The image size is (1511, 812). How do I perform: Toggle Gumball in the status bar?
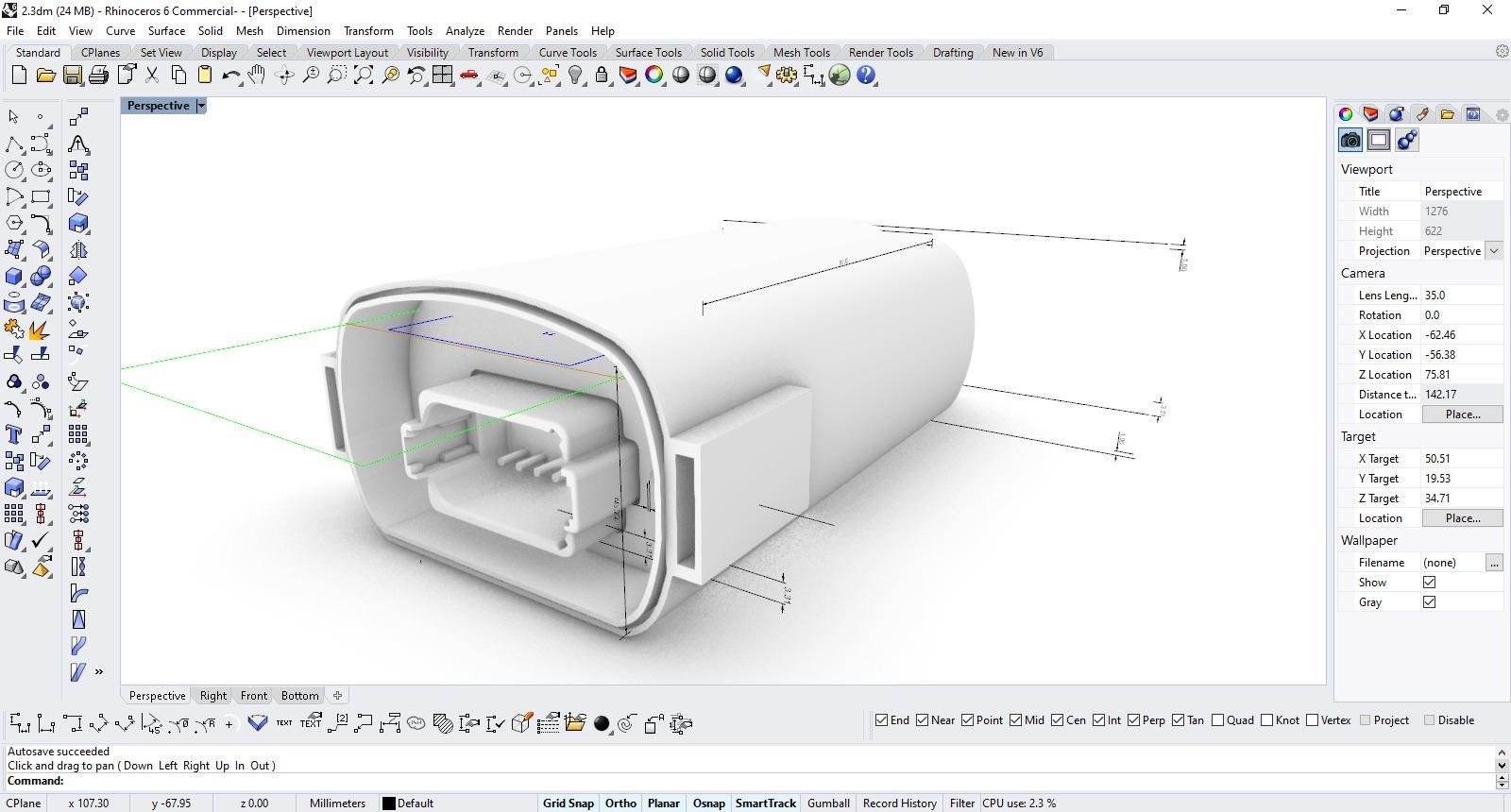[828, 804]
